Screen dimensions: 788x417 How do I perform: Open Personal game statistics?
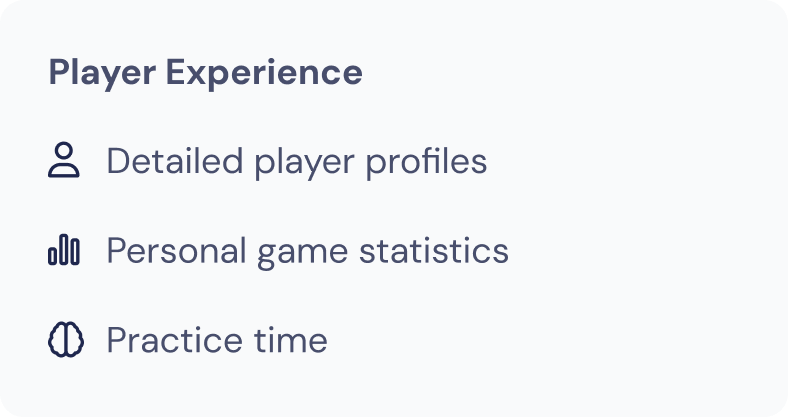pos(308,251)
